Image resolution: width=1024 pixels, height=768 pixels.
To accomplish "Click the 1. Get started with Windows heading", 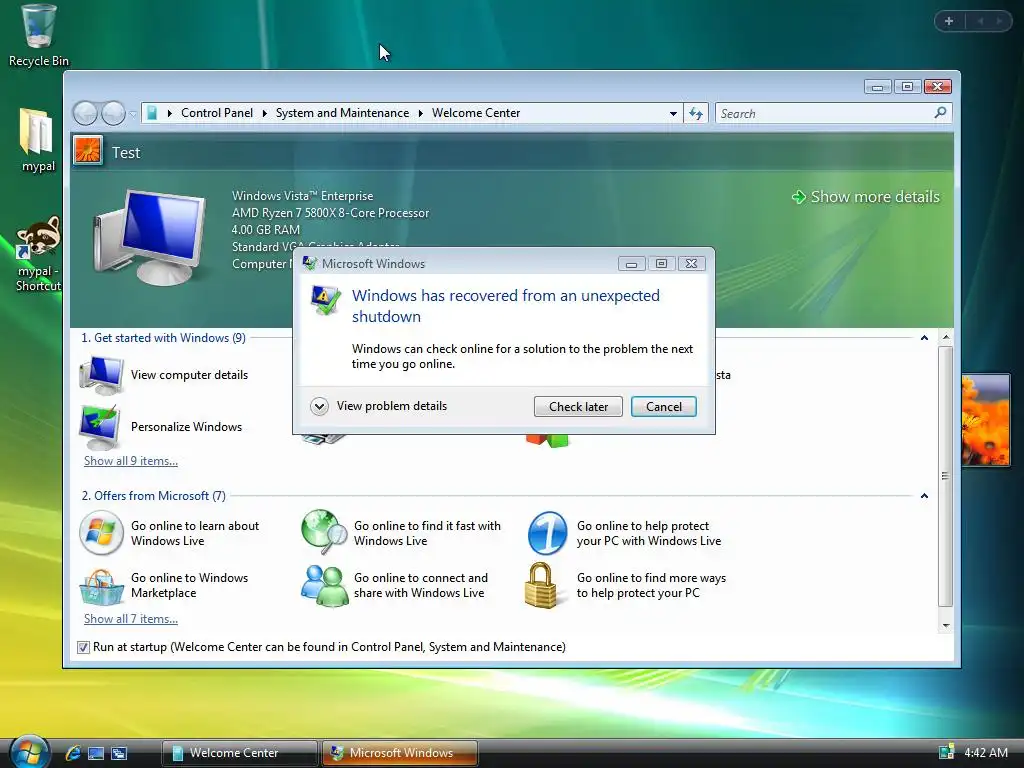I will [163, 338].
